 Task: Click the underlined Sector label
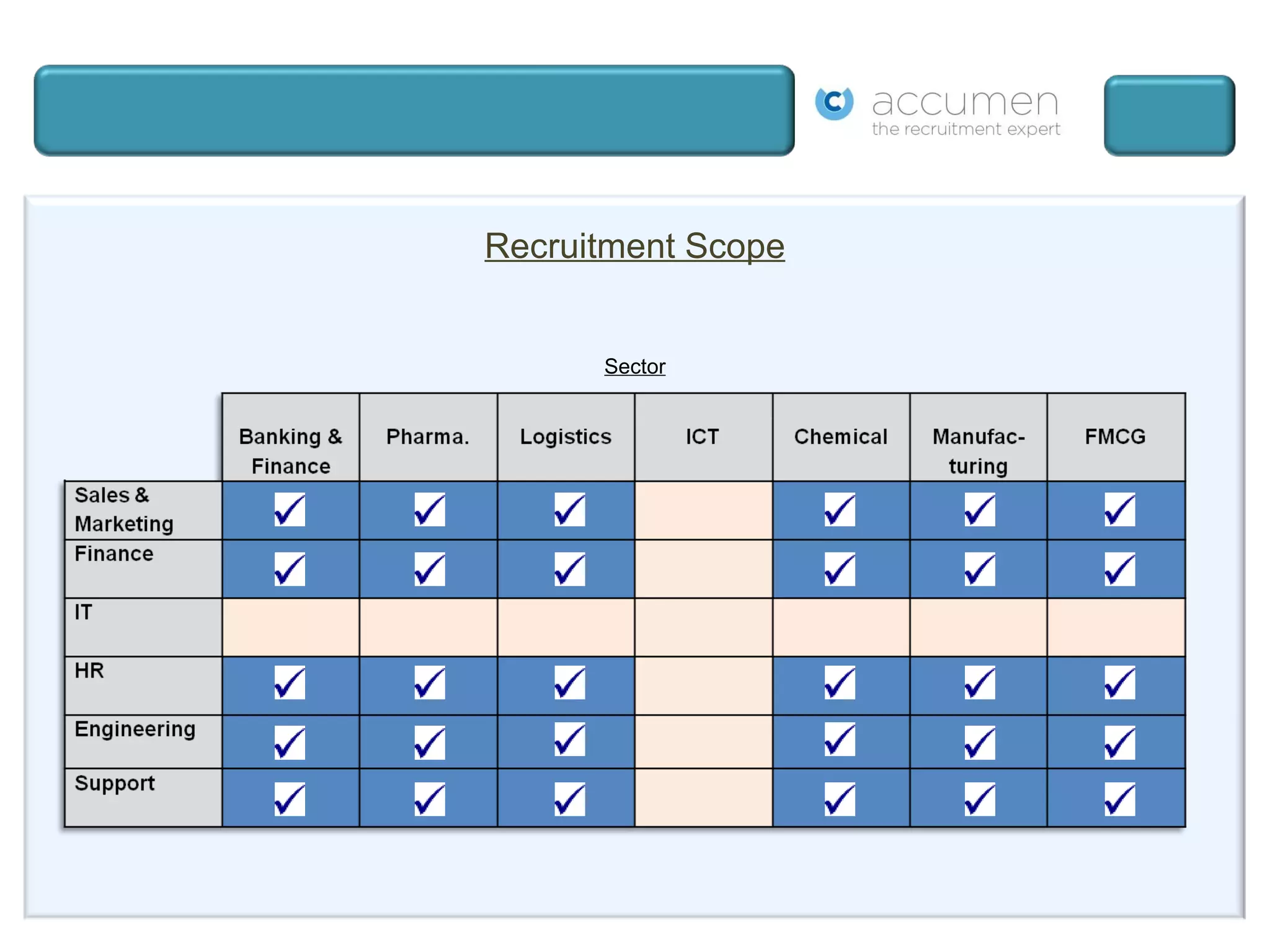635,366
